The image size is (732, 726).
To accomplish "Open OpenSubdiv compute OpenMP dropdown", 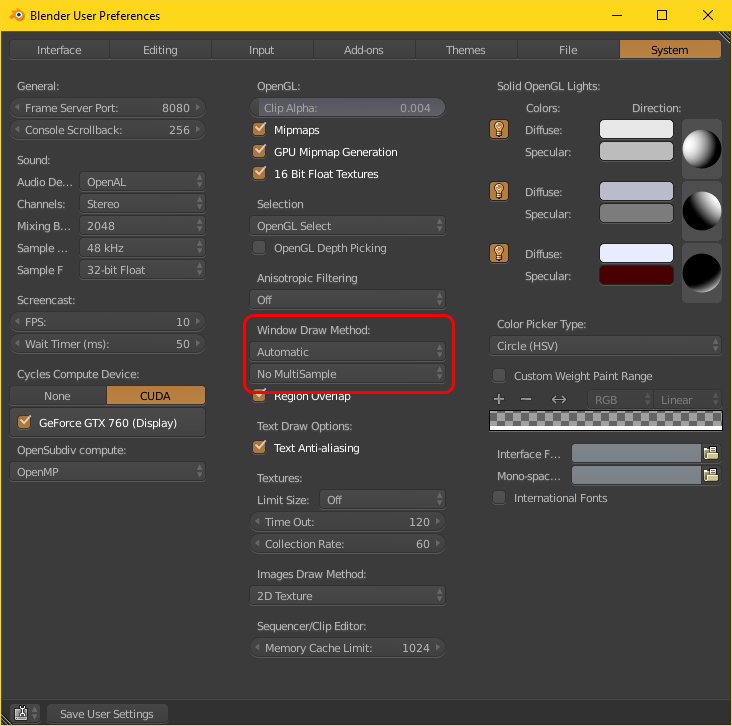I will click(x=107, y=472).
